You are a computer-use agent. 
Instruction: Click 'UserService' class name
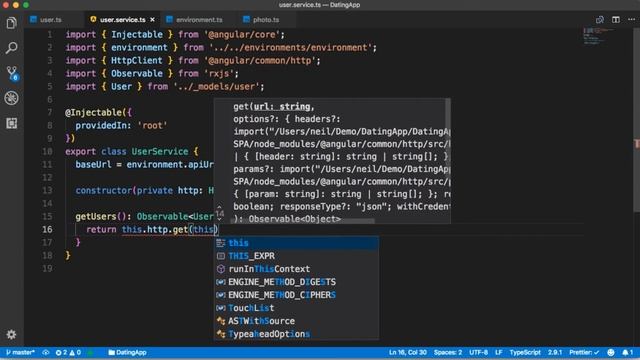pos(160,151)
